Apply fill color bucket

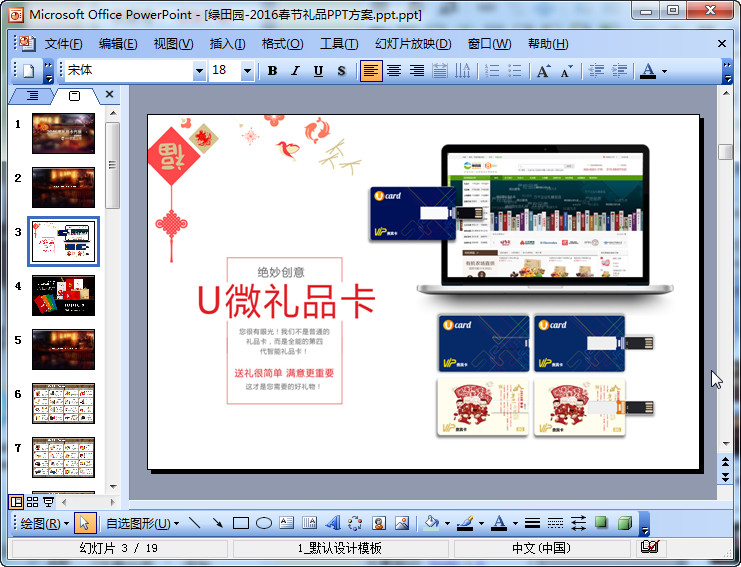431,523
